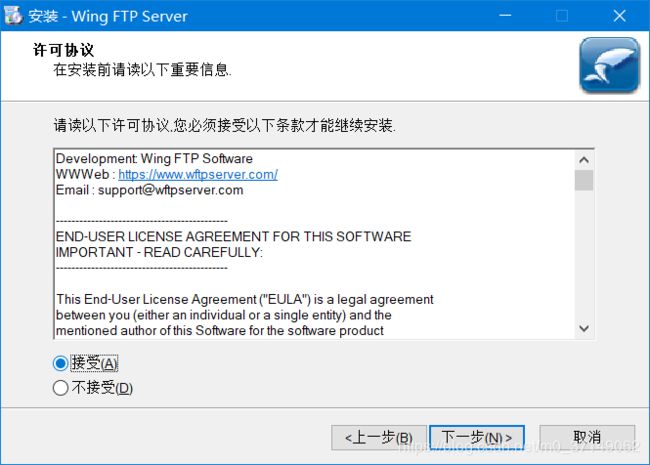The width and height of the screenshot is (650, 465).
Task: Go back with the 上一步(B) button
Action: tap(379, 438)
